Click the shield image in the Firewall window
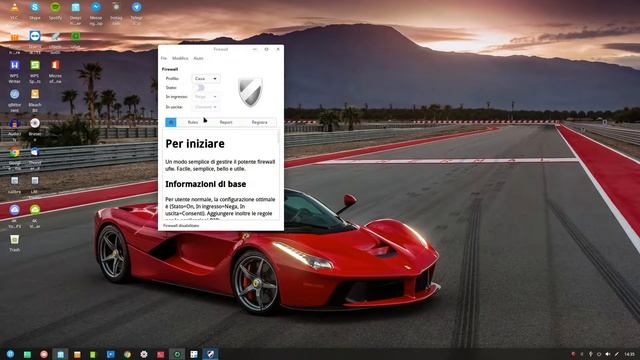 click(250, 92)
